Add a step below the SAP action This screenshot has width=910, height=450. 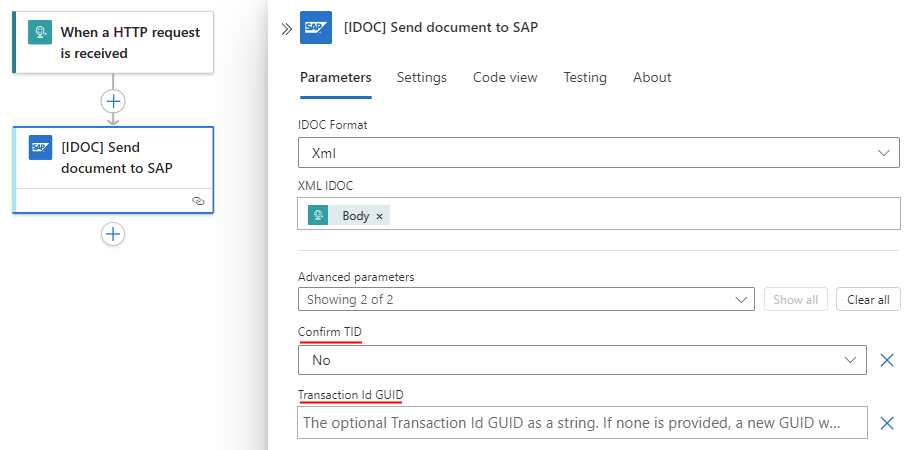(x=113, y=234)
